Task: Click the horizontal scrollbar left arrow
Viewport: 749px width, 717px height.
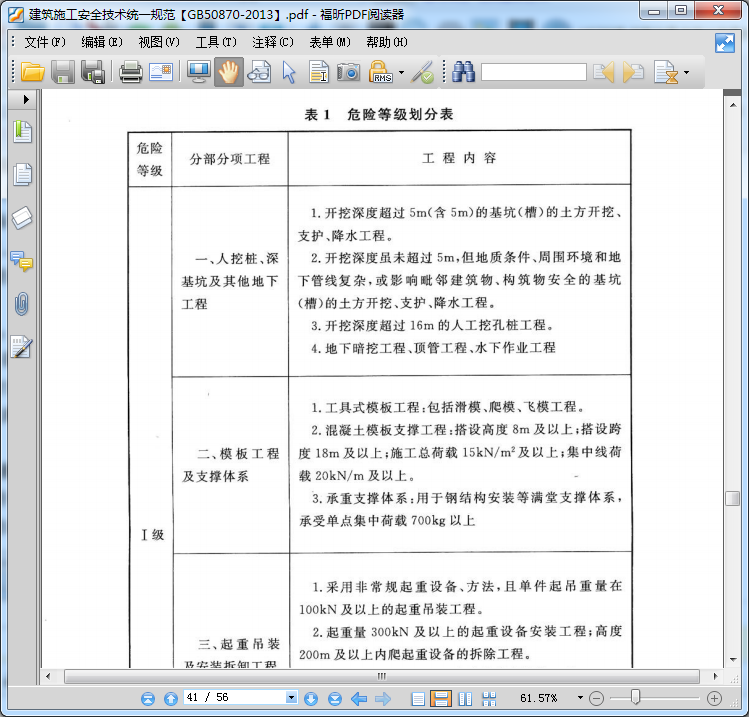Action: [48, 676]
